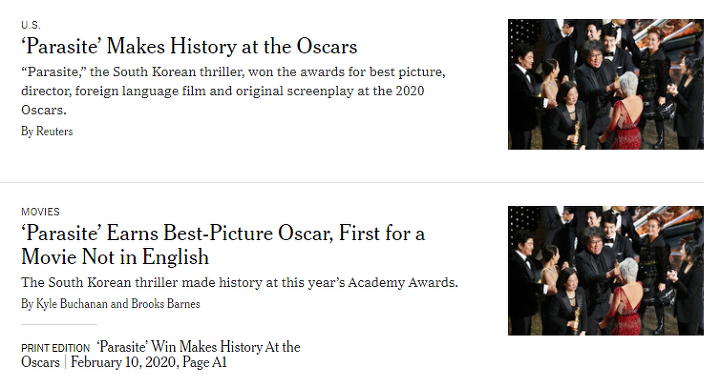720x387 pixels.
Task: Click the PRINT EDITION label
Action: (56, 348)
